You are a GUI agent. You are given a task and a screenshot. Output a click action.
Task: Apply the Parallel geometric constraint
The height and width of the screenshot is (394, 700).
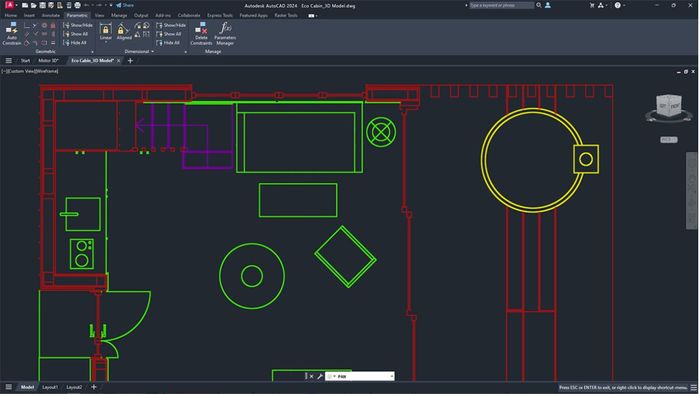pos(27,34)
